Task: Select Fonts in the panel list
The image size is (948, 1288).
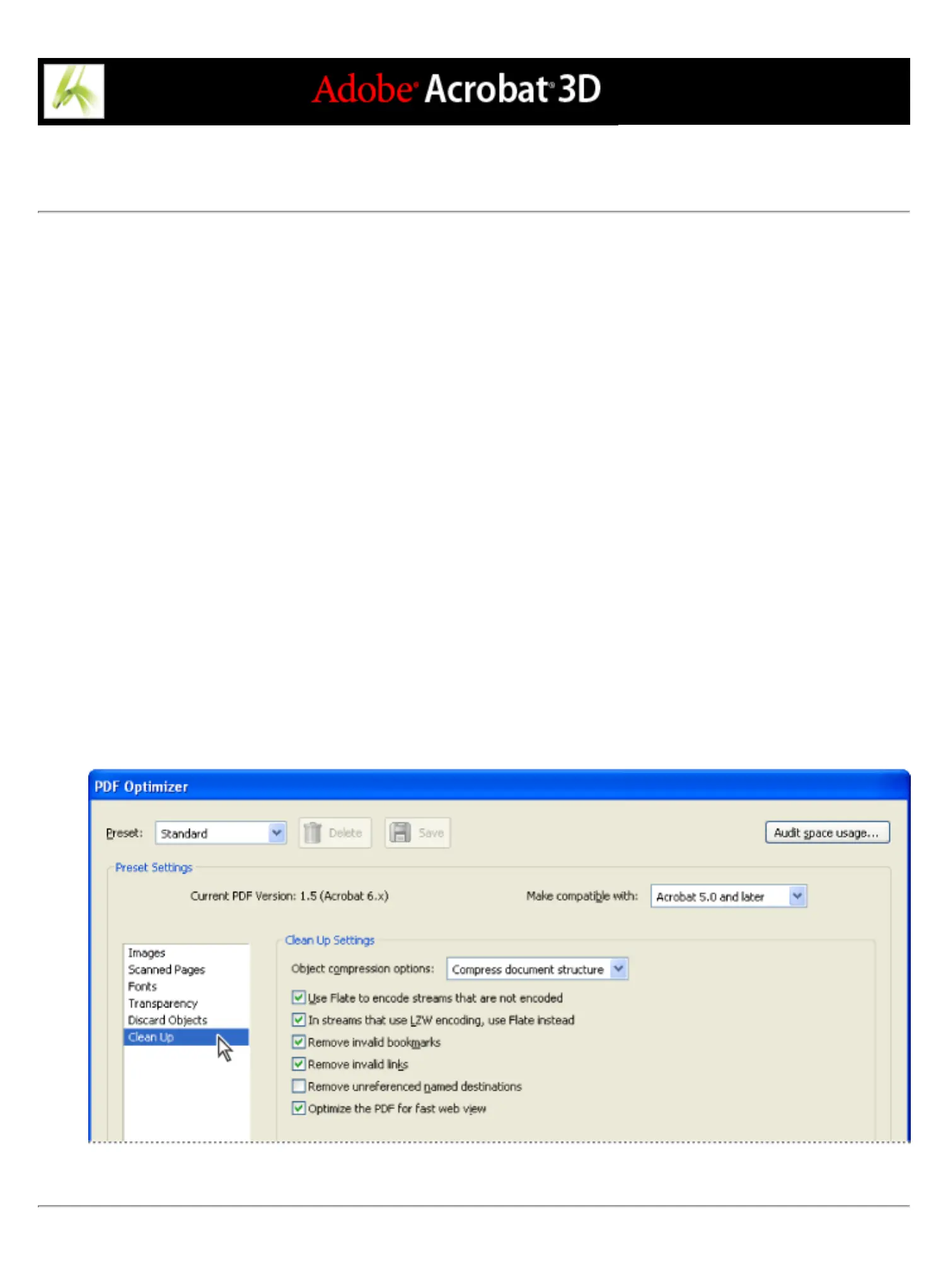Action: point(186,986)
